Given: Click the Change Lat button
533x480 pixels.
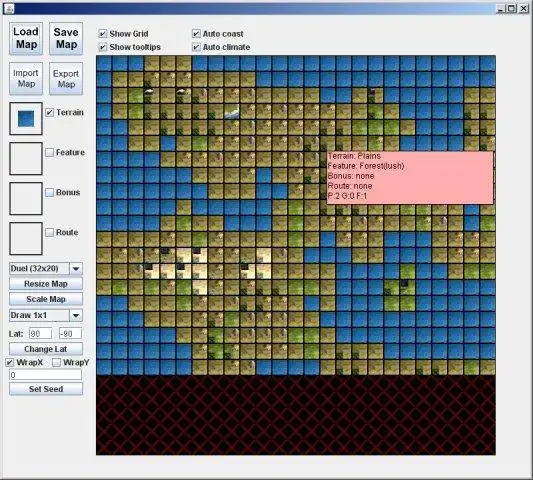Looking at the screenshot, I should tap(46, 349).
